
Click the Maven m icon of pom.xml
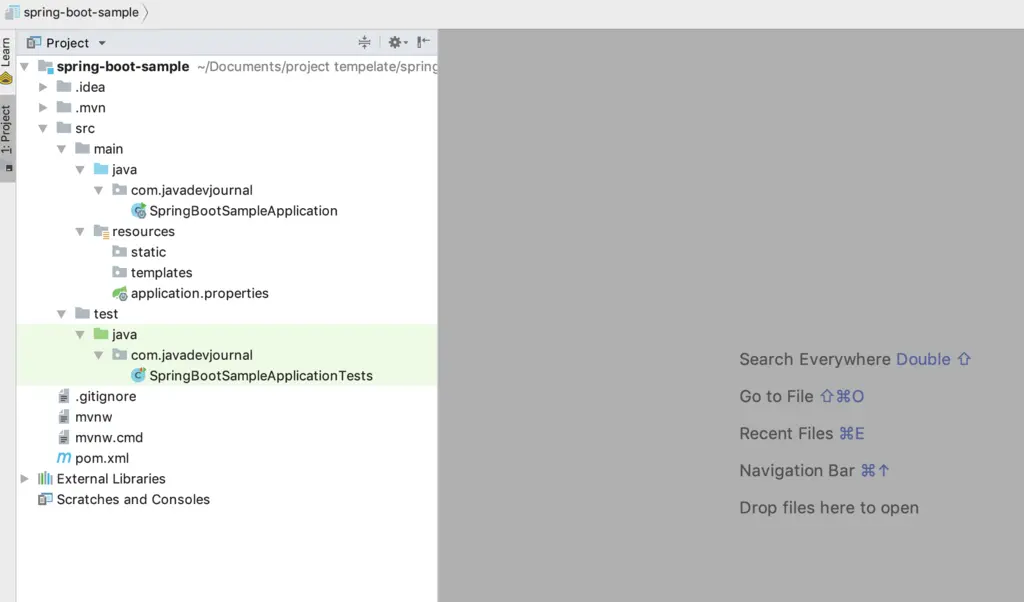click(63, 458)
